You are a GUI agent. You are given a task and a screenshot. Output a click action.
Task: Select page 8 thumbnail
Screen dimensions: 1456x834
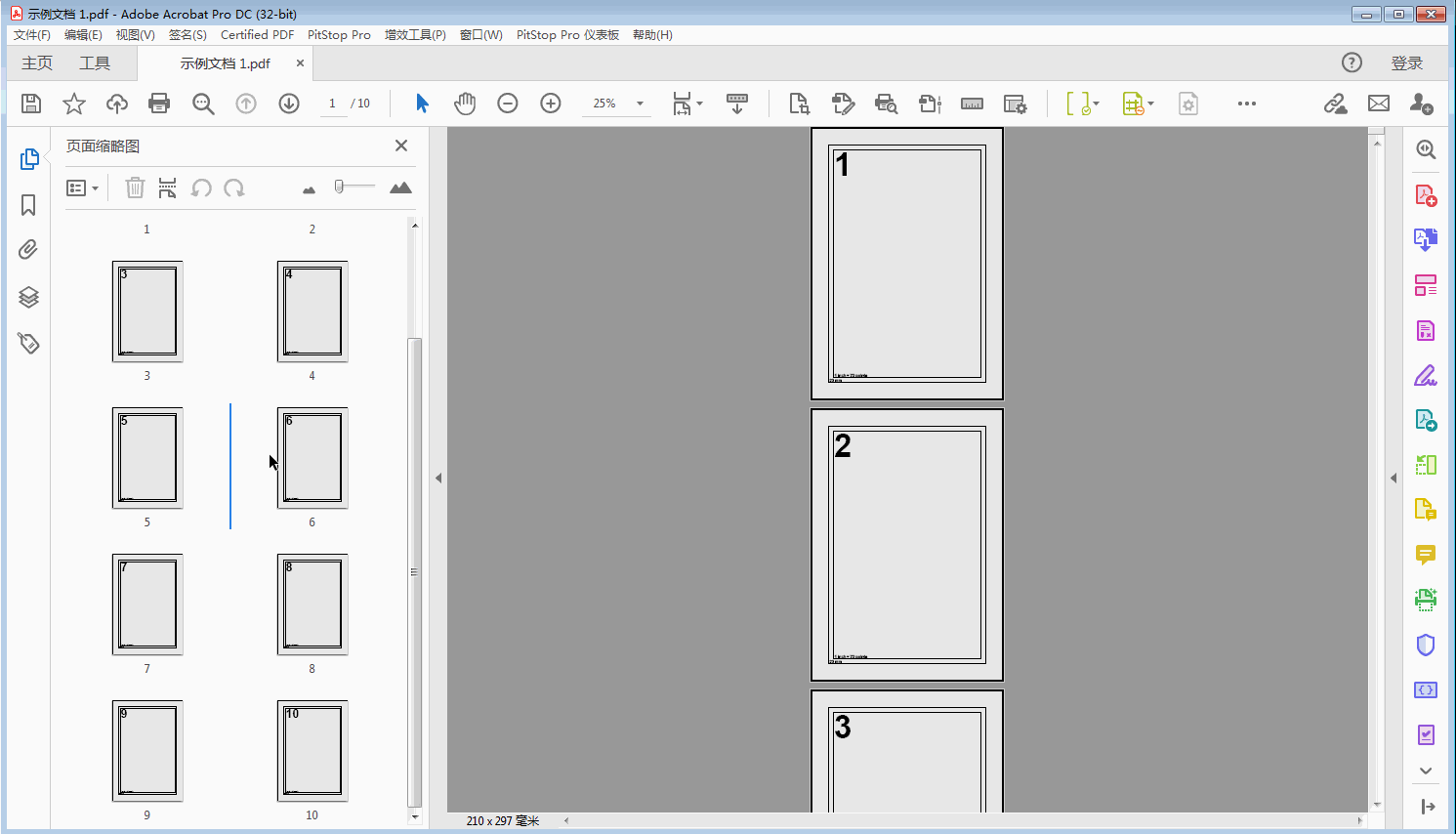tap(312, 605)
